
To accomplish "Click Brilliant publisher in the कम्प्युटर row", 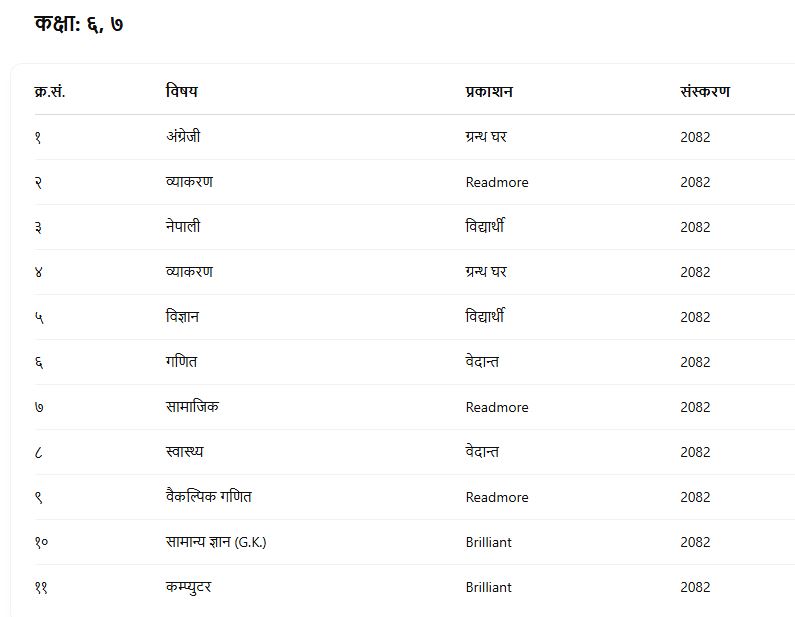I will (x=488, y=587).
